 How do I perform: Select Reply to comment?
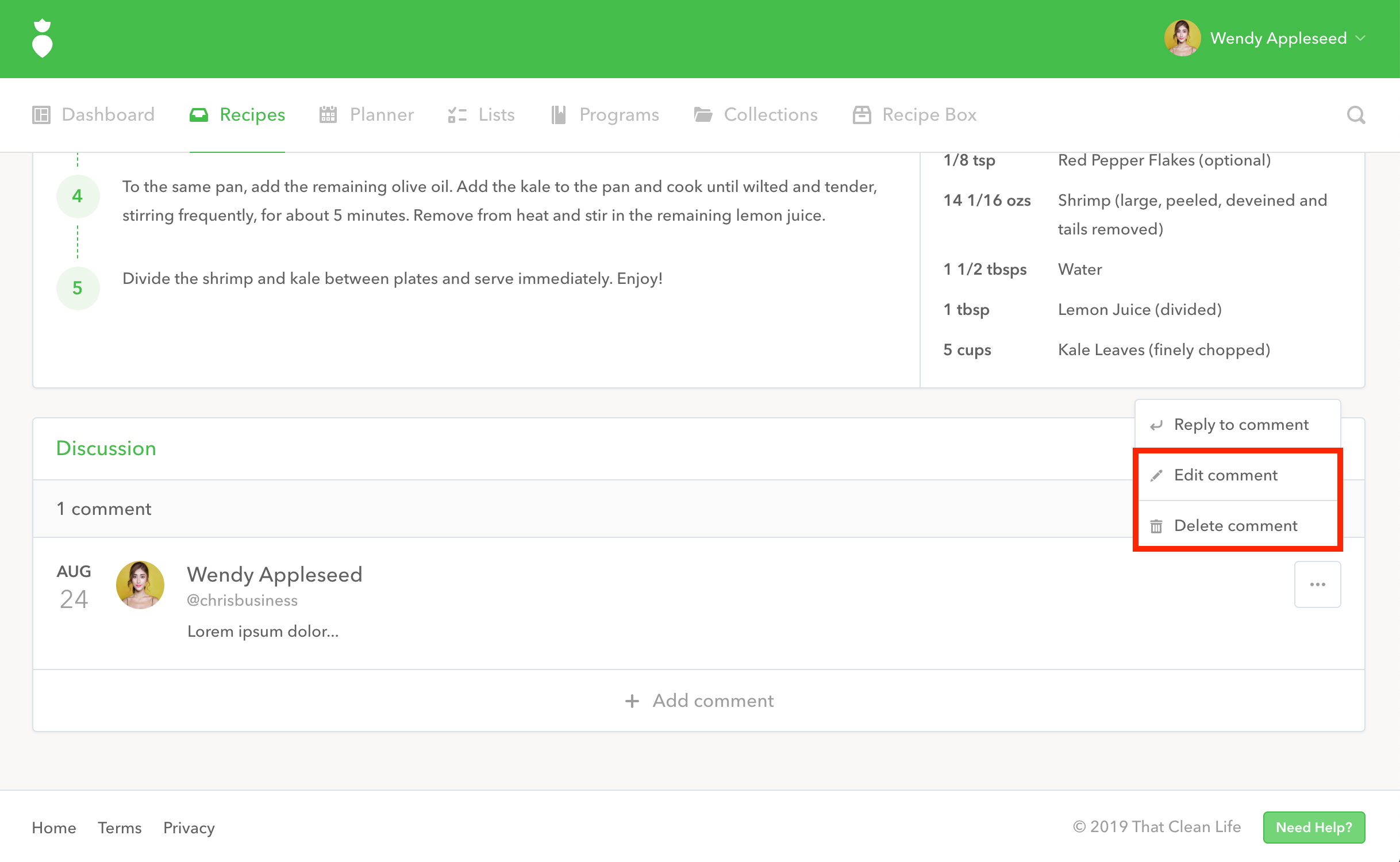coord(1240,425)
